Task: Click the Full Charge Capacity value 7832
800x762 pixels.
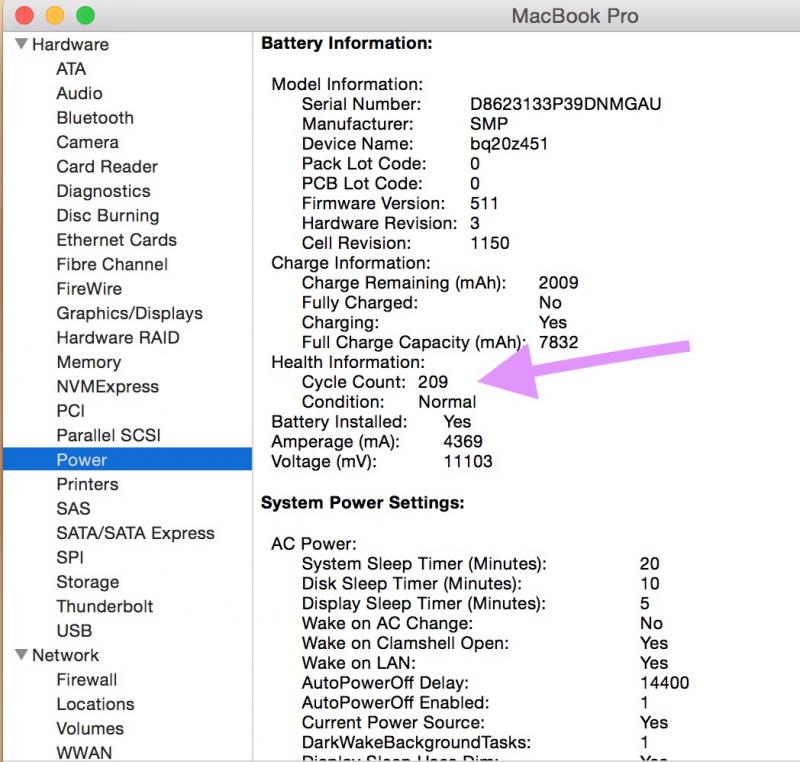Action: [559, 342]
